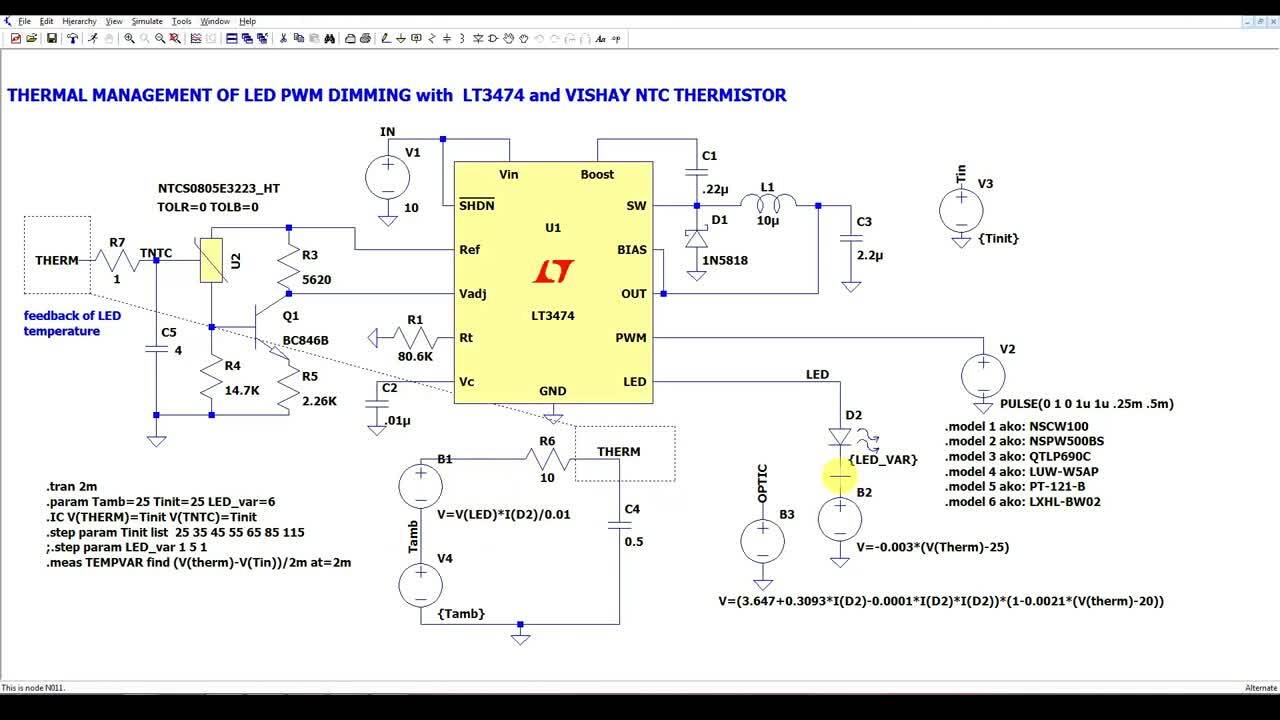Click the '.tran 2m' directive text

click(70, 486)
